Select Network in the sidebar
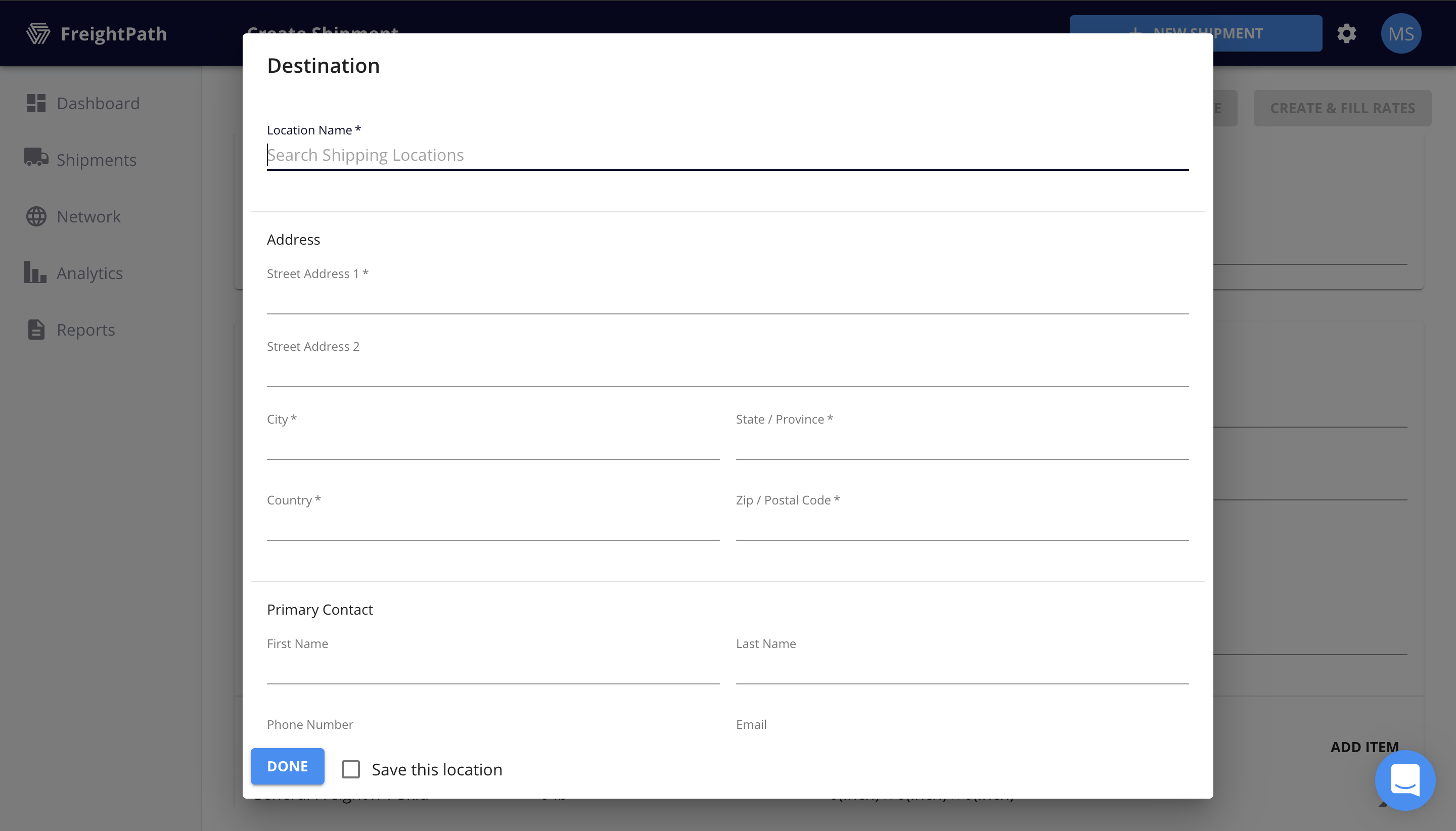This screenshot has height=831, width=1456. point(89,216)
